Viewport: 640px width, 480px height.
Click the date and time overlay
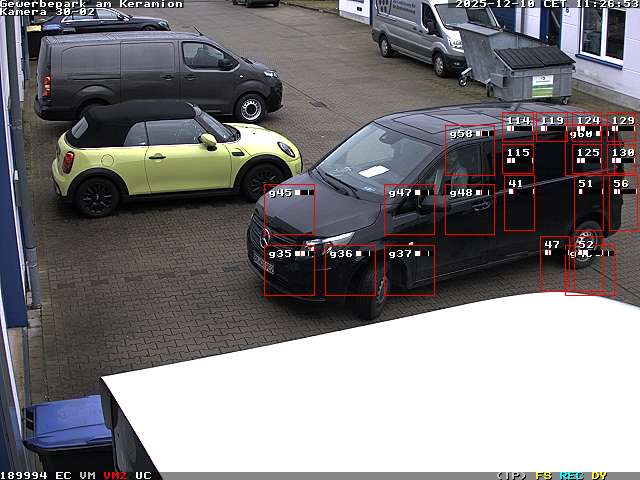click(x=546, y=4)
